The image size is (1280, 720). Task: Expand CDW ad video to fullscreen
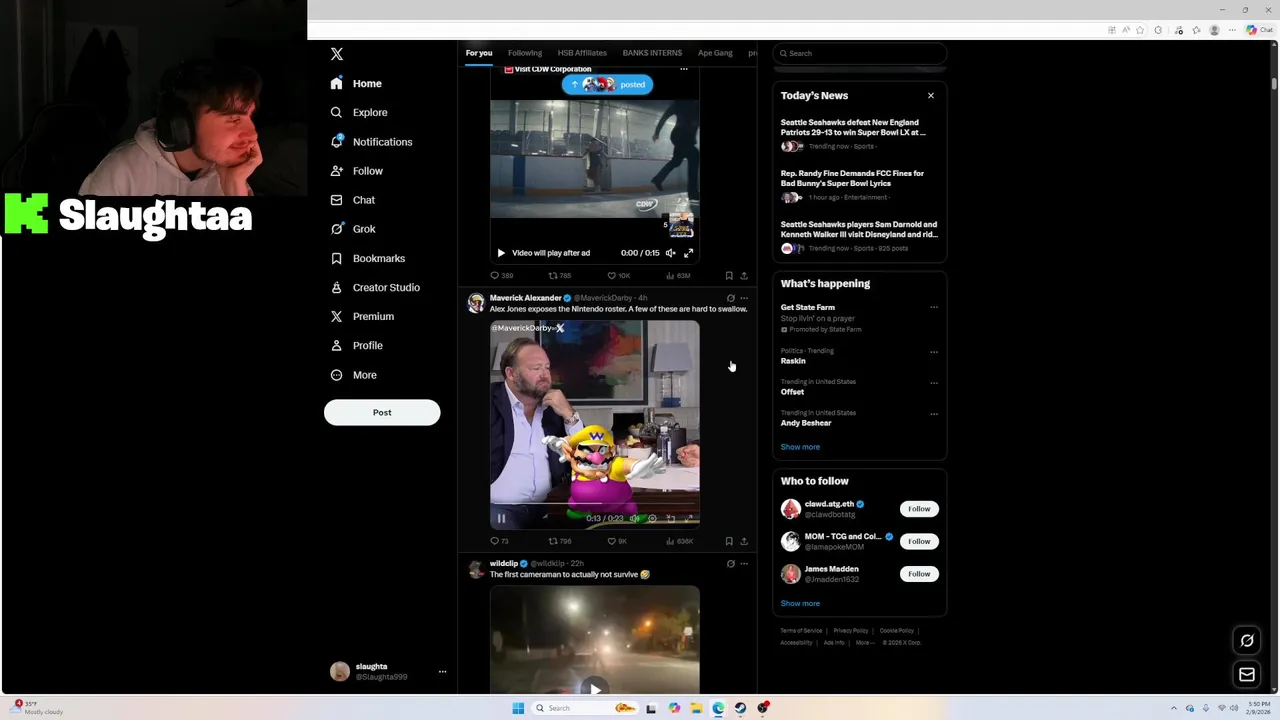point(688,253)
